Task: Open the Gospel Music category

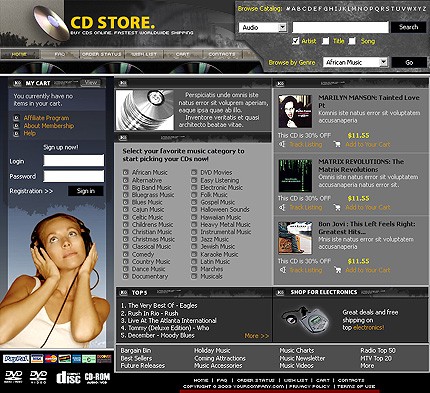Action: [218, 202]
